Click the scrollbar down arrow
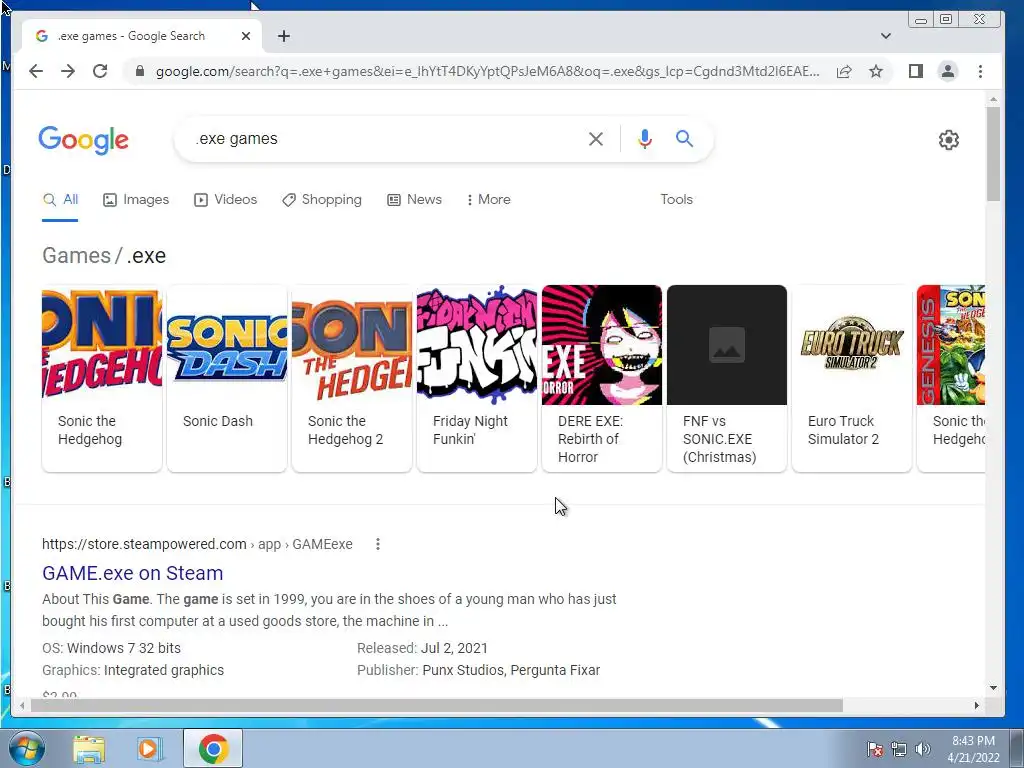This screenshot has width=1024, height=768. click(993, 688)
